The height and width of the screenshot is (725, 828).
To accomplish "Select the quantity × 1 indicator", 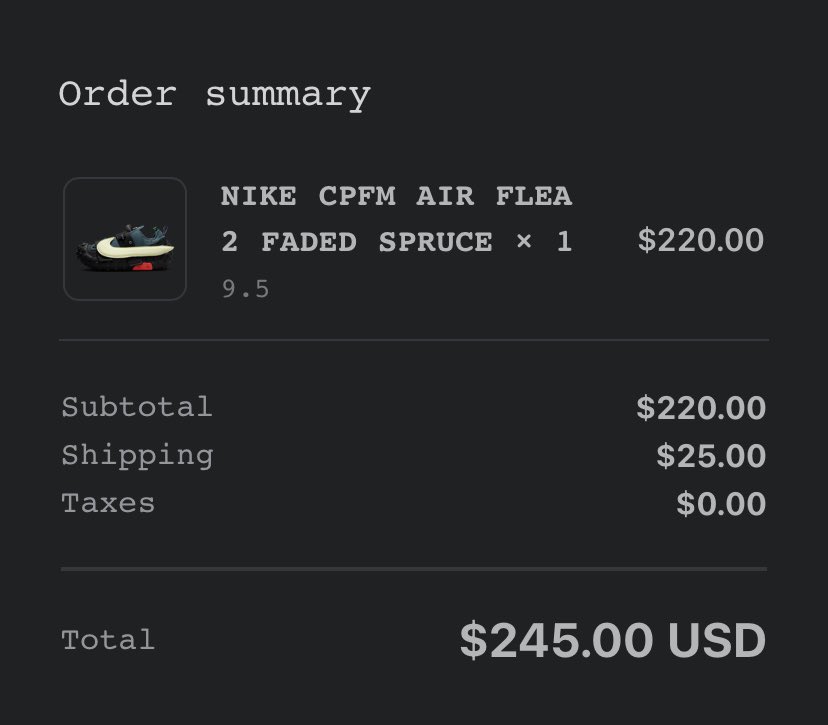I will pos(544,242).
